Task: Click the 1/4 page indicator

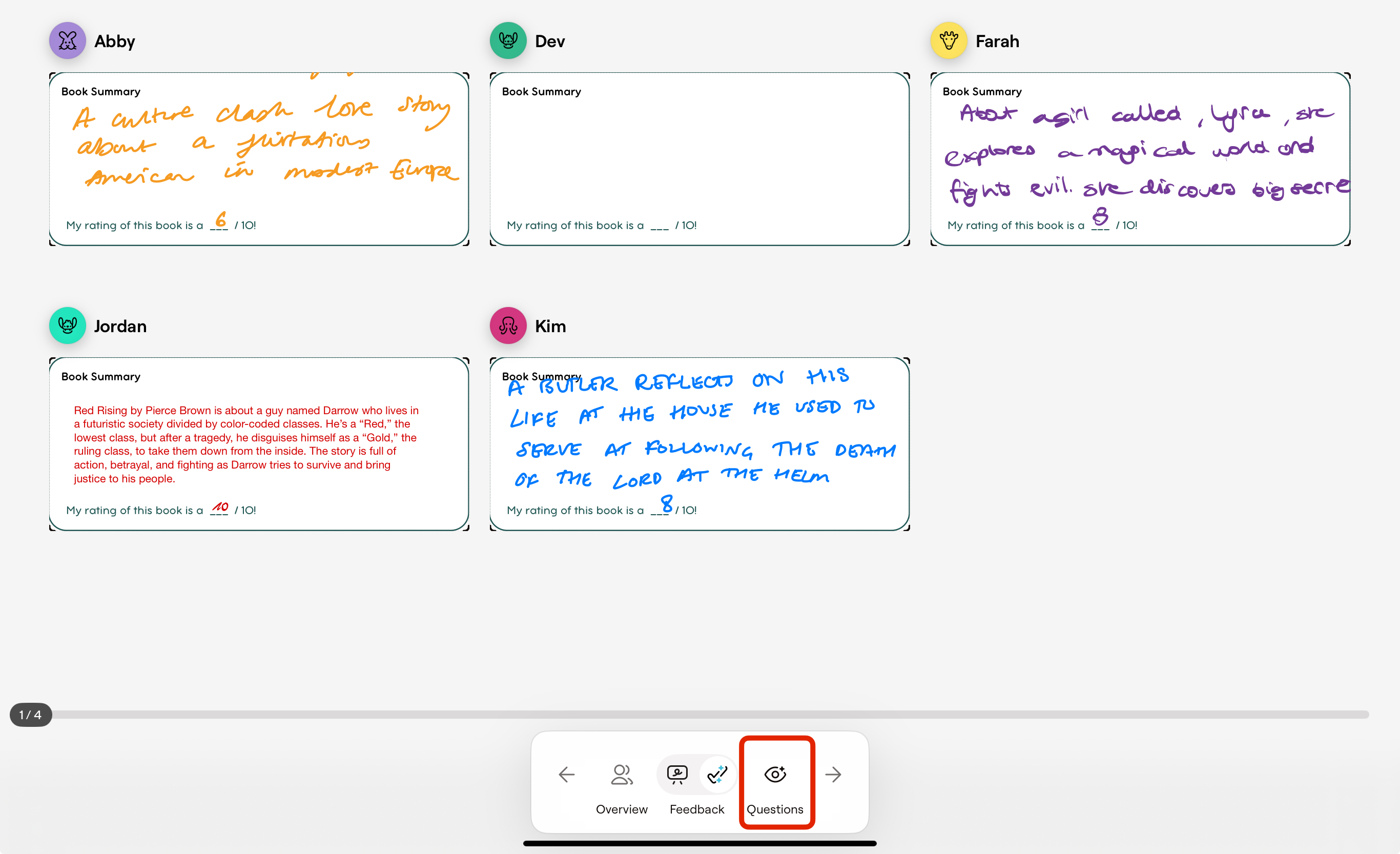Action: 31,715
